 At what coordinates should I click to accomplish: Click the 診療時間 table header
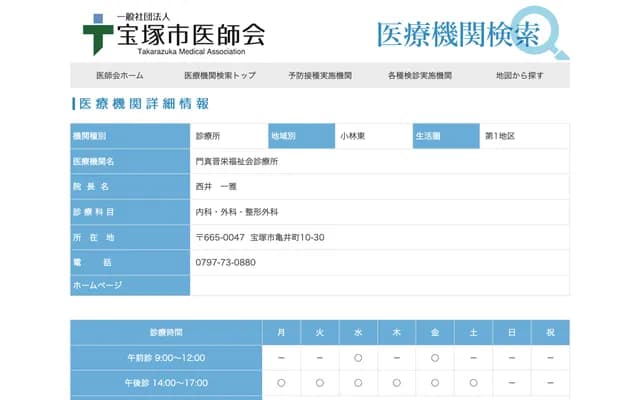(166, 332)
